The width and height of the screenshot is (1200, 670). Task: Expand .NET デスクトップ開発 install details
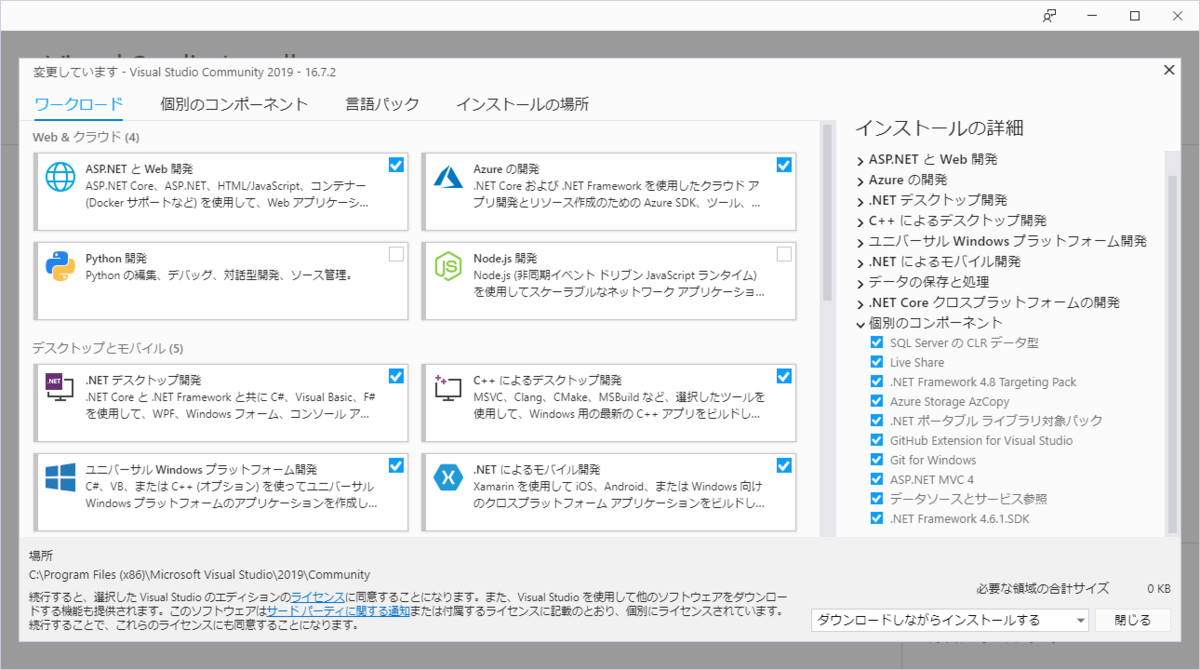coord(860,201)
